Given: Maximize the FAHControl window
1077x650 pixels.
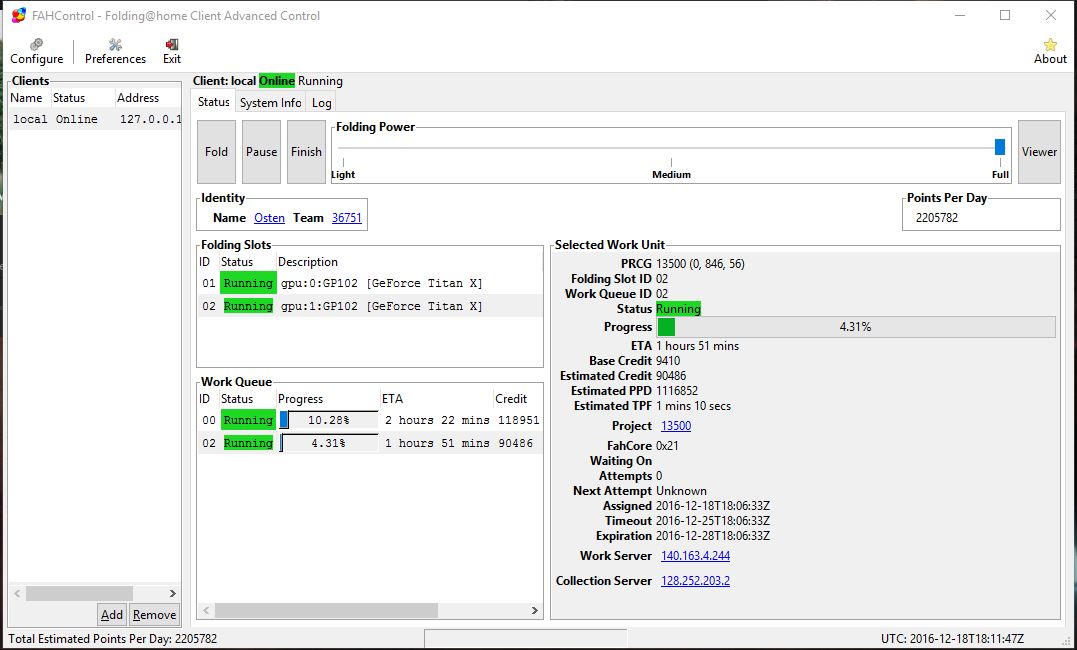Looking at the screenshot, I should 1005,15.
